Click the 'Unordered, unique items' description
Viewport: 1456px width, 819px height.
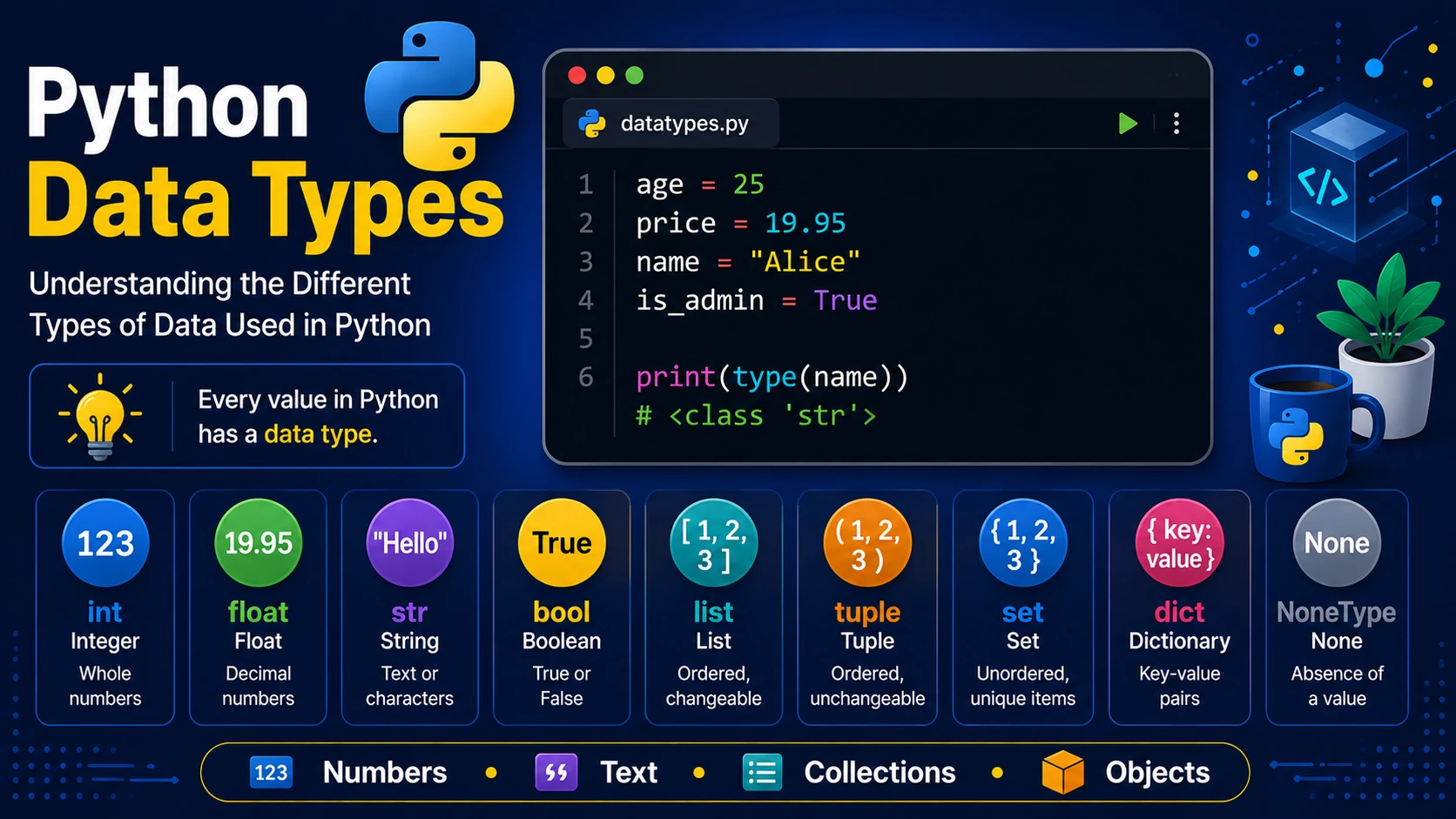point(1023,686)
